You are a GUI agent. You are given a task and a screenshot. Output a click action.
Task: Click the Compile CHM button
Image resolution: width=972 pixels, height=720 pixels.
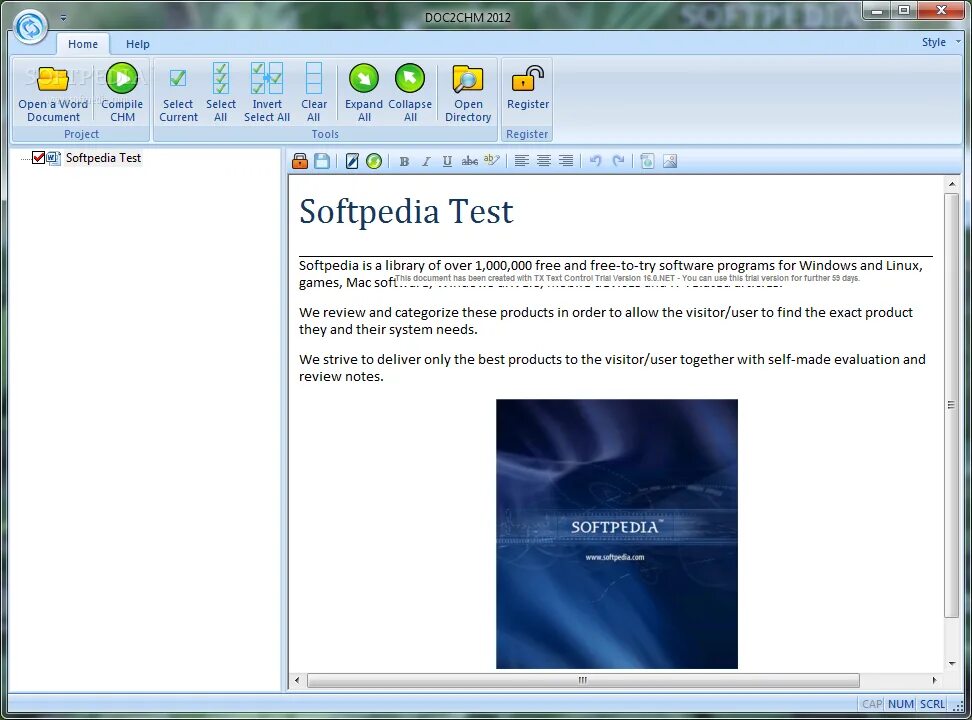tap(122, 94)
